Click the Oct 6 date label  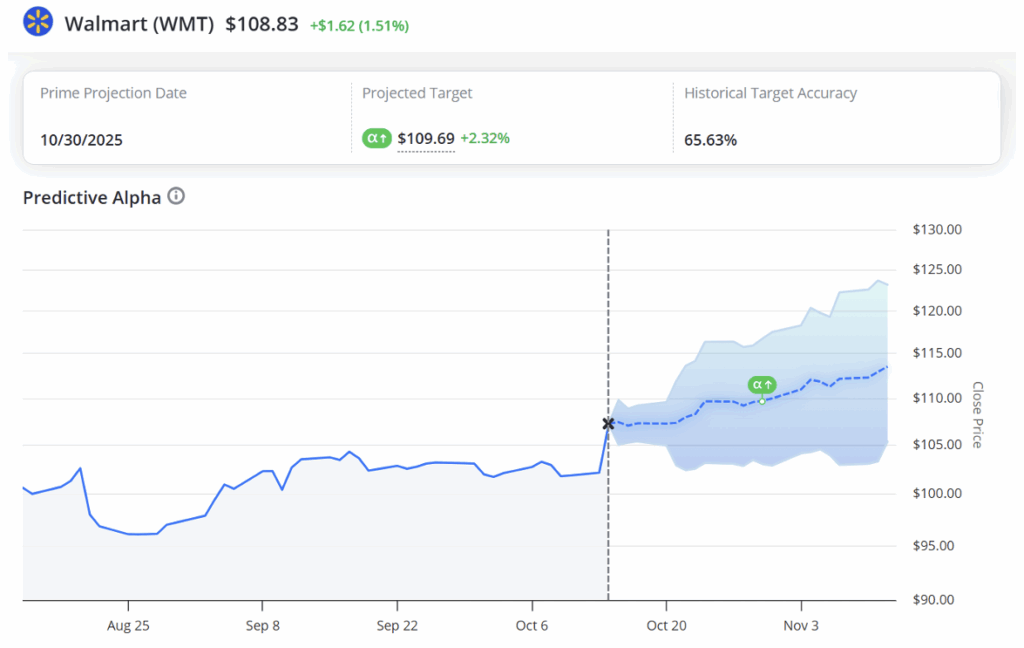(x=532, y=626)
